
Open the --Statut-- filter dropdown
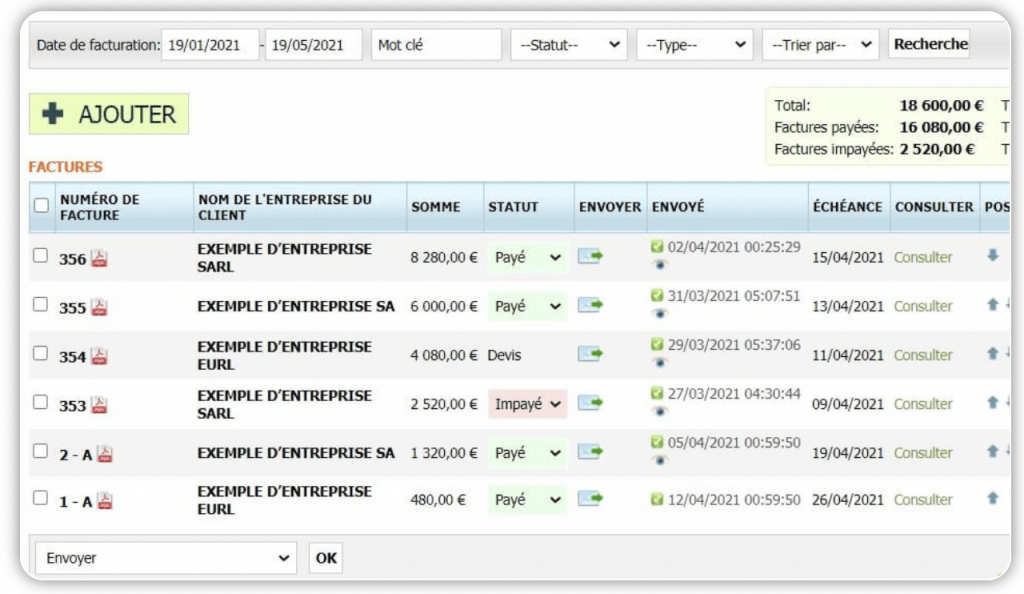(x=568, y=44)
